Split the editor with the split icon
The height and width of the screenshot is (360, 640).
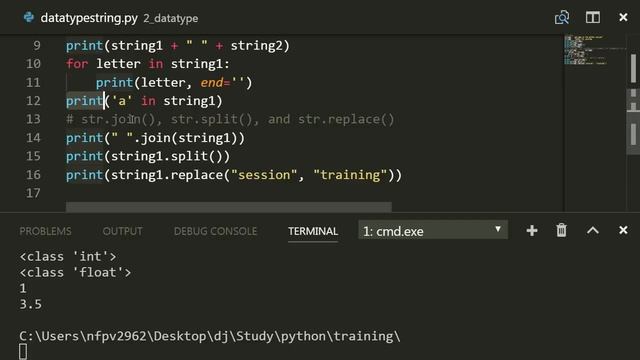[x=593, y=18]
